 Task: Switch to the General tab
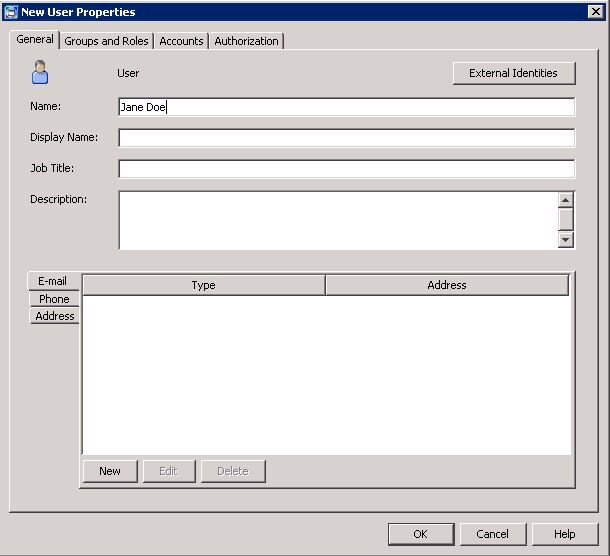coord(35,40)
